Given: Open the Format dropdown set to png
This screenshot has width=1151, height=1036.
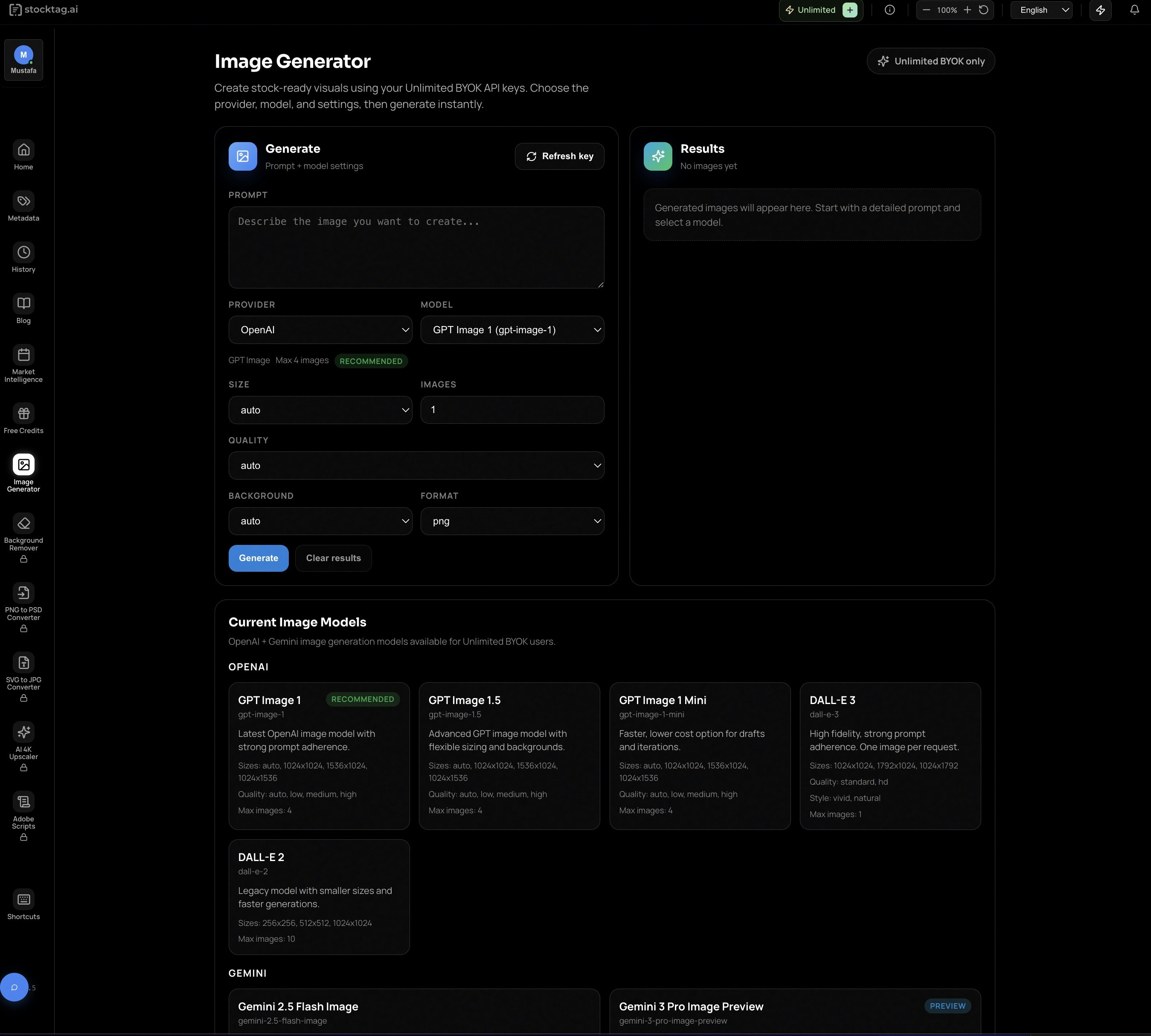Looking at the screenshot, I should (512, 520).
